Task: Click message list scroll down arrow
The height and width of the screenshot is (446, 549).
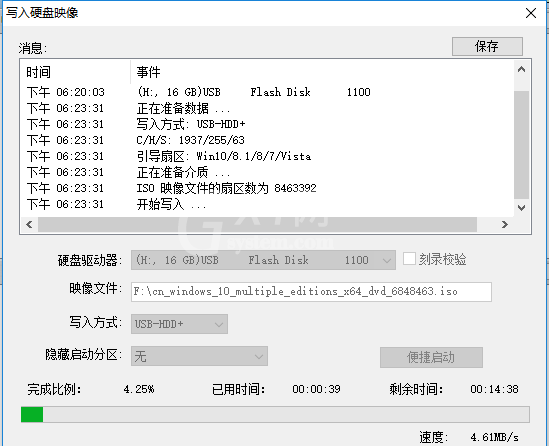Action: pyautogui.click(x=521, y=208)
